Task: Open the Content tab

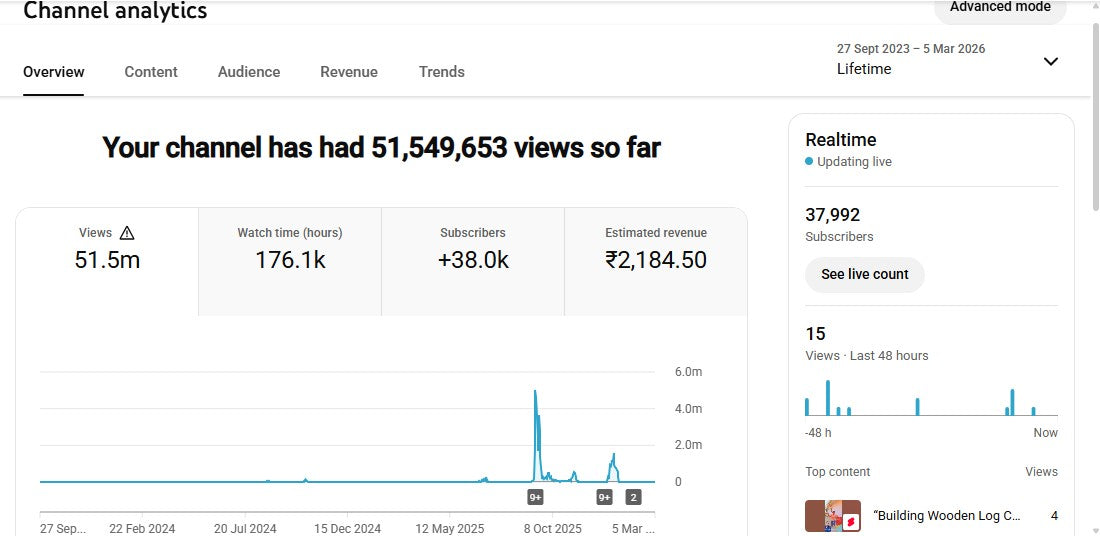Action: coord(151,72)
